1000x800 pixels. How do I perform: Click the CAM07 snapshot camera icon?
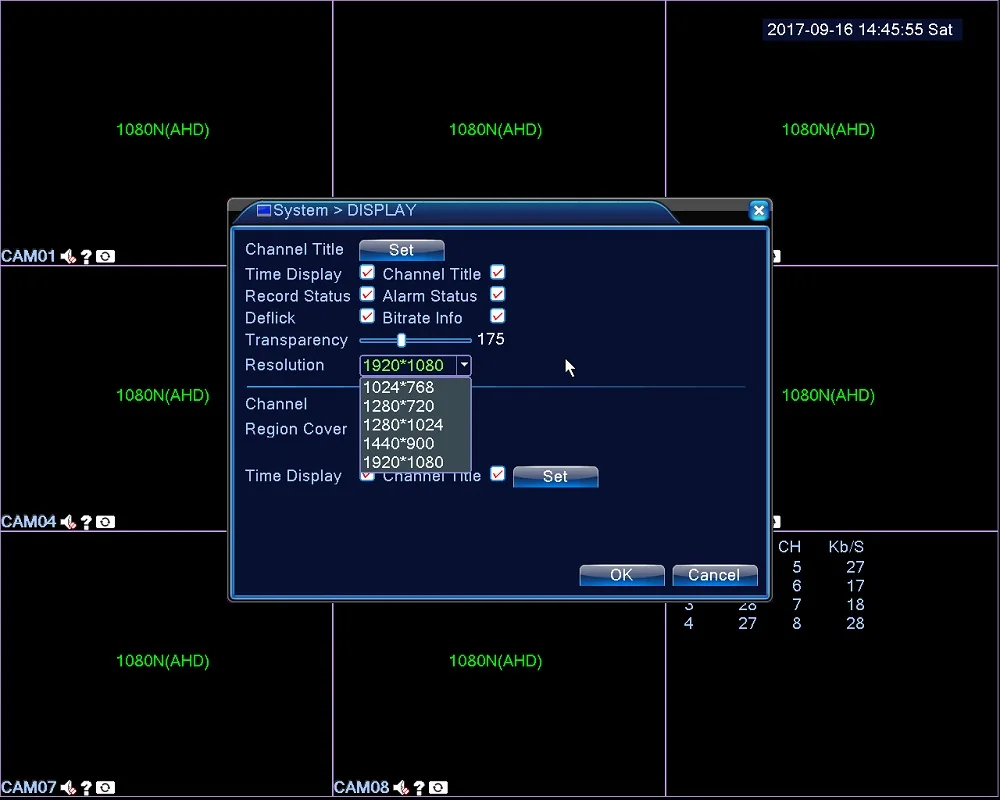coord(105,787)
